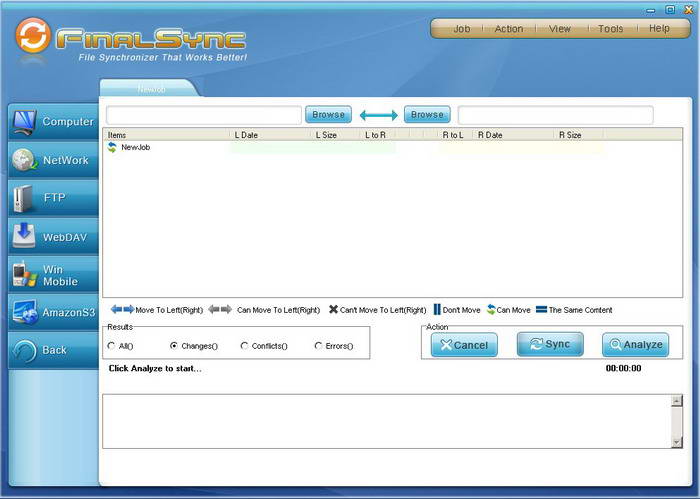Click the Can't Move X legend icon
Screen dimensions: 700x499
coord(333,309)
